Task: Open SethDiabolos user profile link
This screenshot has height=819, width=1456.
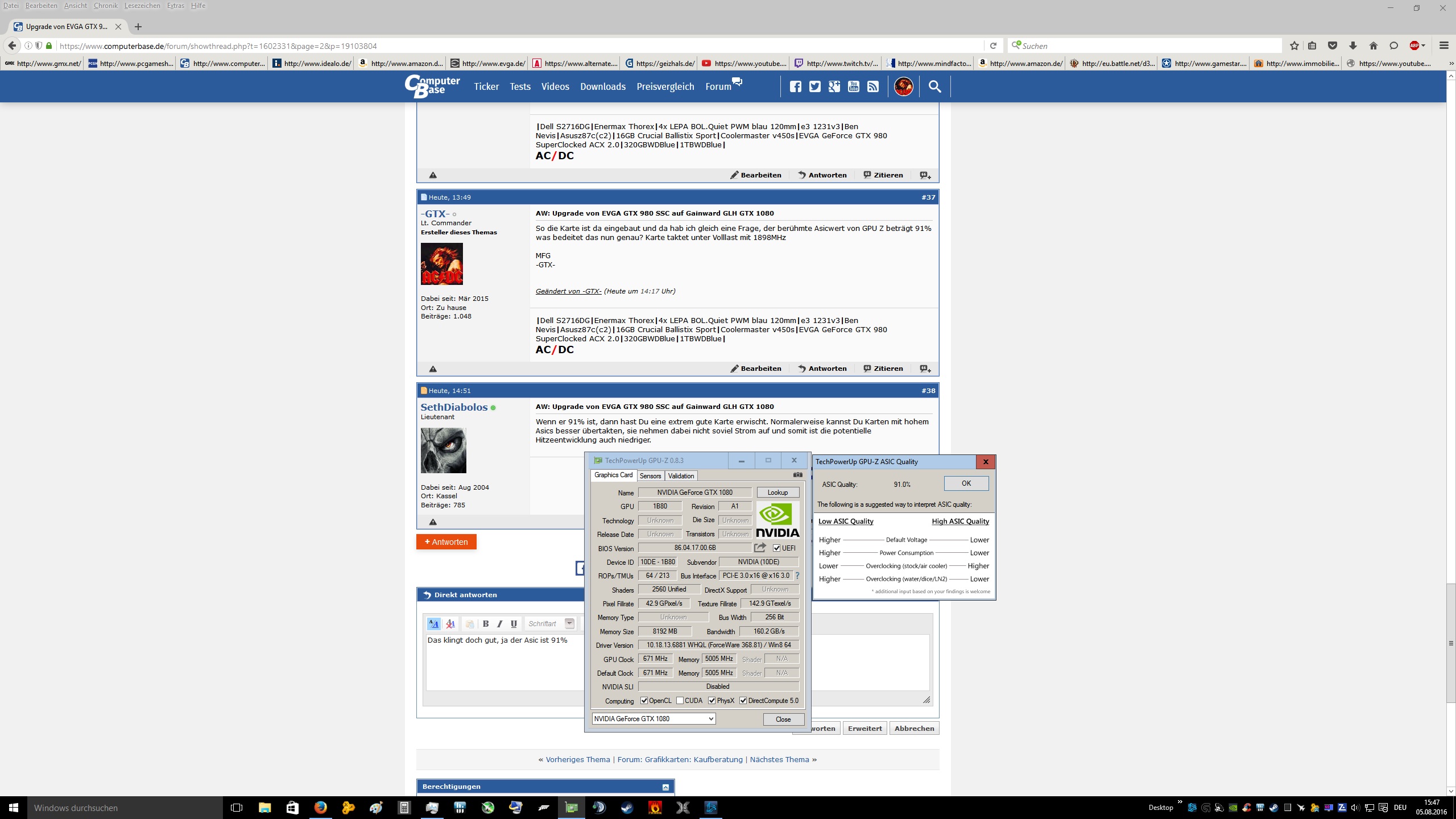Action: (454, 407)
